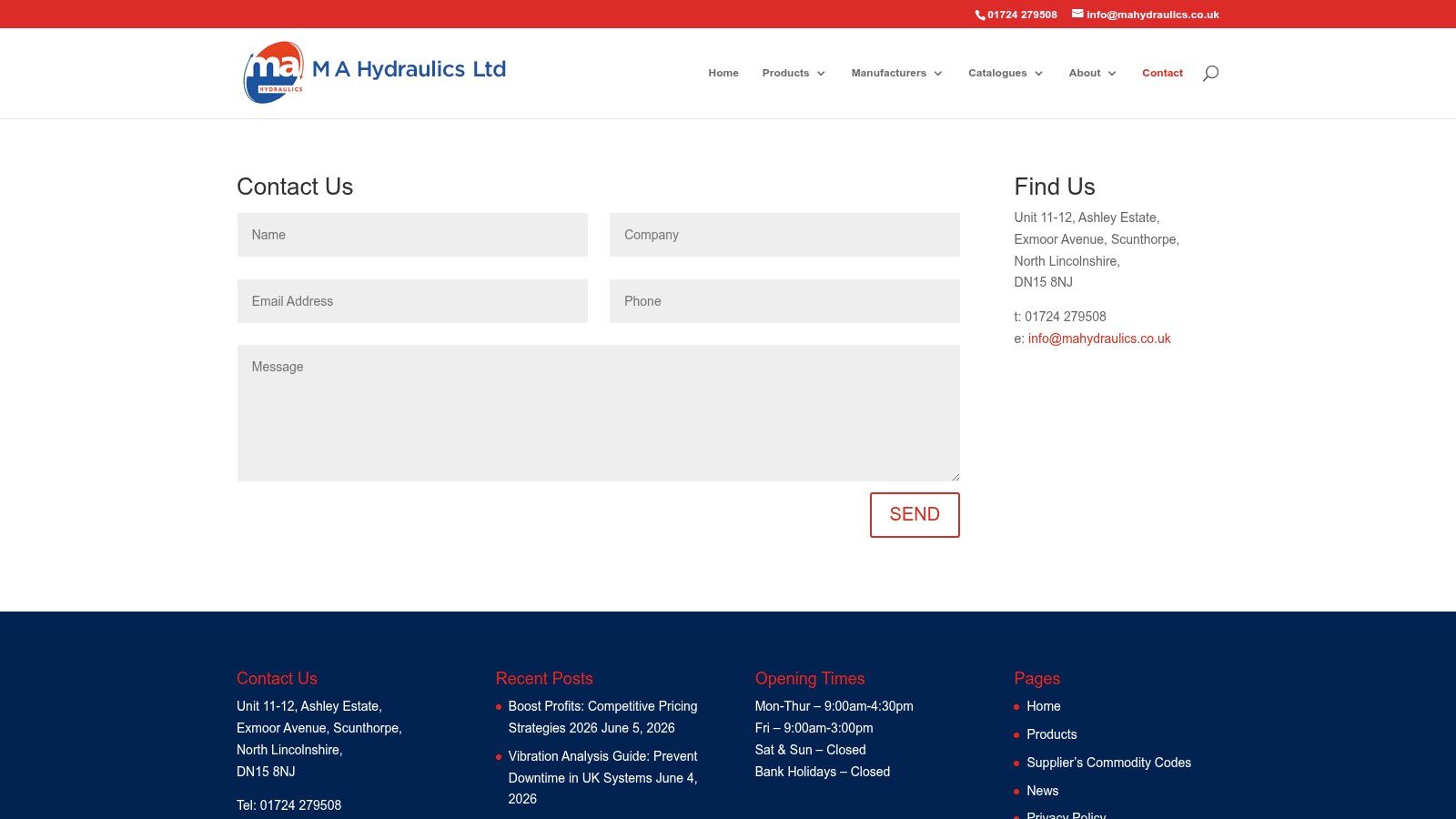1456x819 pixels.
Task: Click the envelope icon in top bar
Action: 1077,14
